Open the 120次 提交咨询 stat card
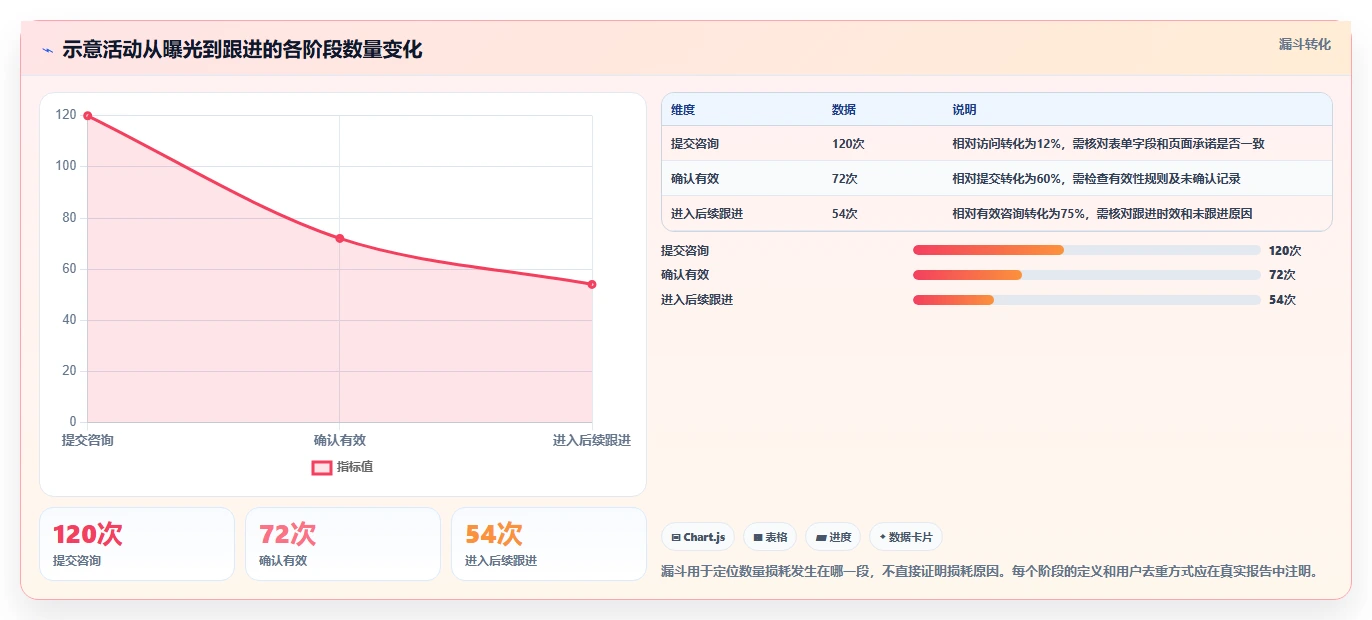This screenshot has width=1372, height=620. pyautogui.click(x=137, y=544)
